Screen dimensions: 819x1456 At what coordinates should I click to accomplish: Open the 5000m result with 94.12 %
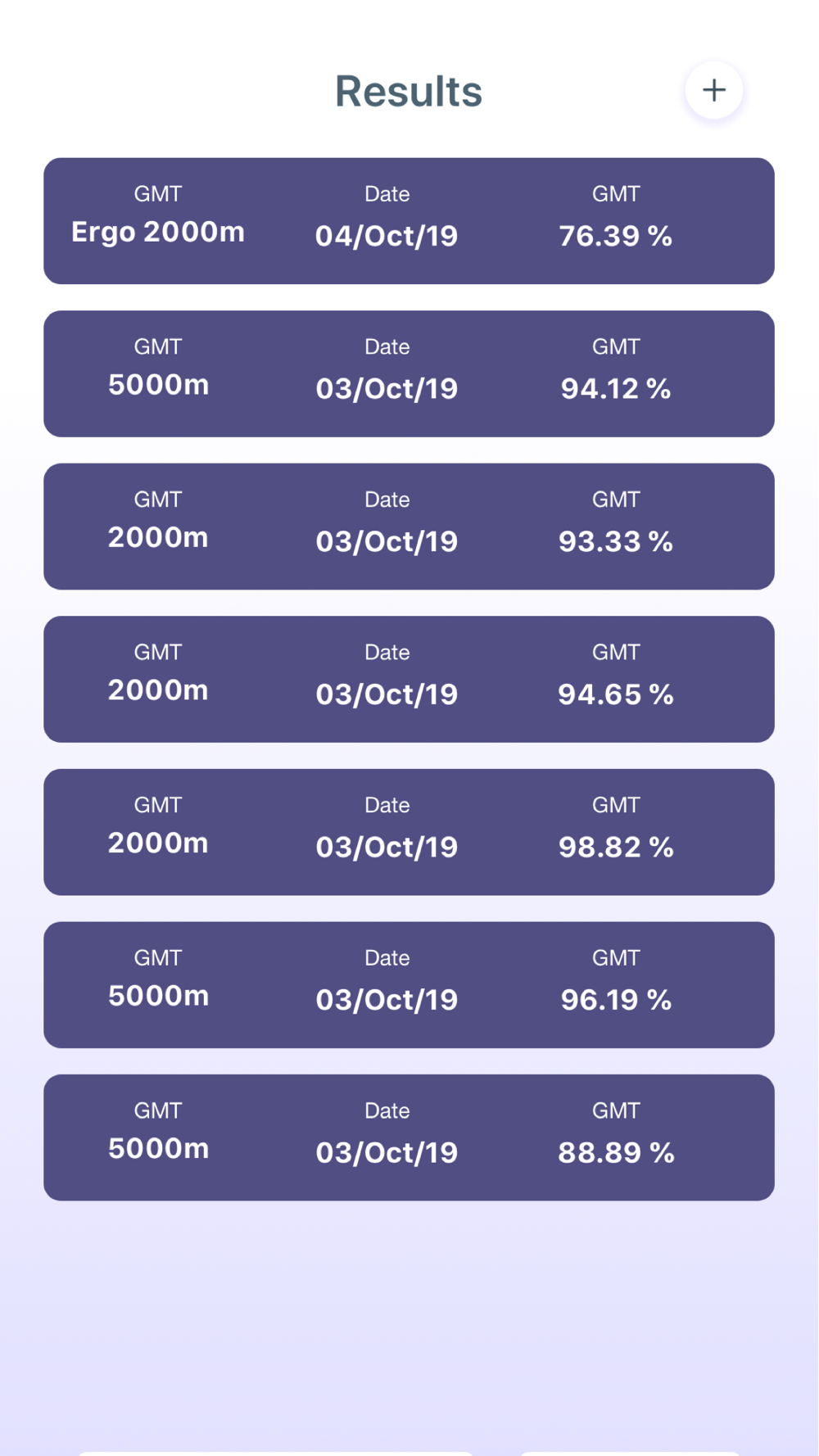click(409, 373)
